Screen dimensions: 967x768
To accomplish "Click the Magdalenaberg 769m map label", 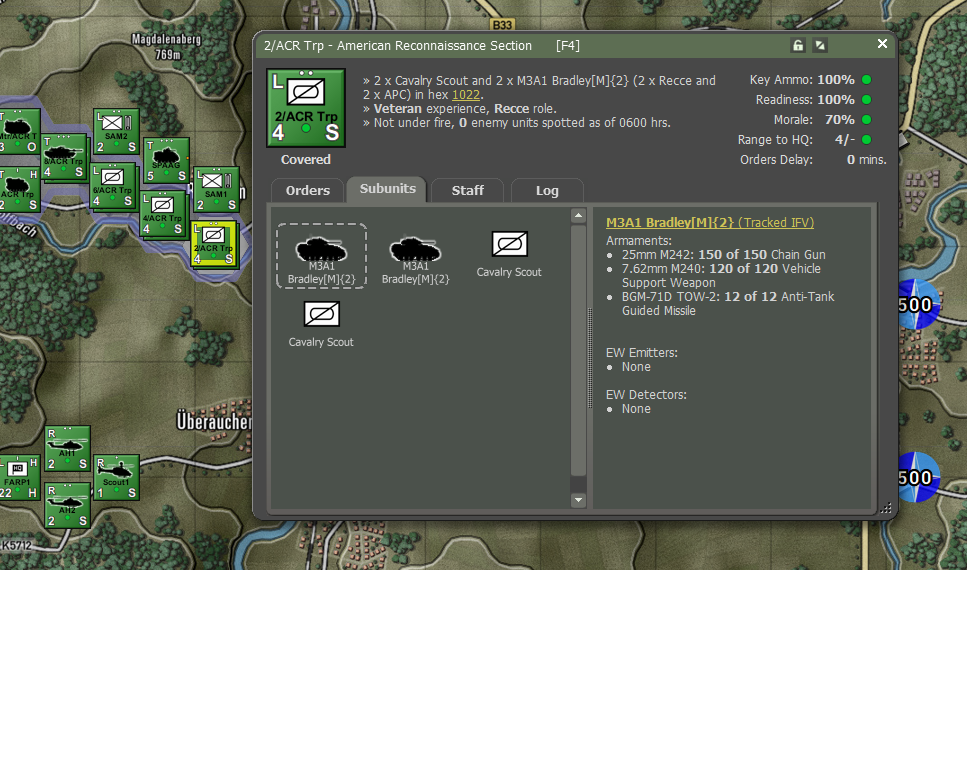I will click(x=167, y=47).
